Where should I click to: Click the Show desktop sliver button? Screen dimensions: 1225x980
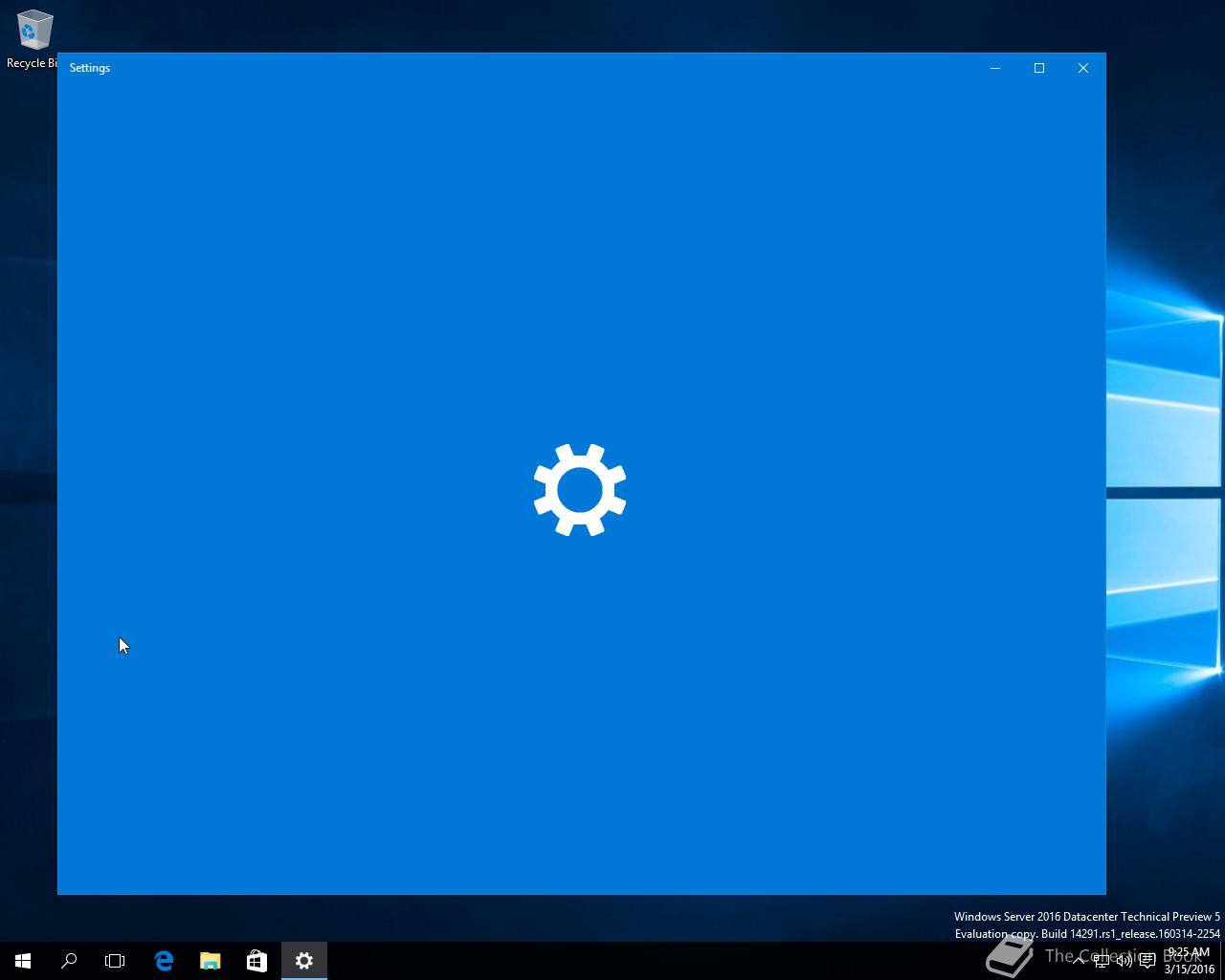pyautogui.click(x=1222, y=961)
